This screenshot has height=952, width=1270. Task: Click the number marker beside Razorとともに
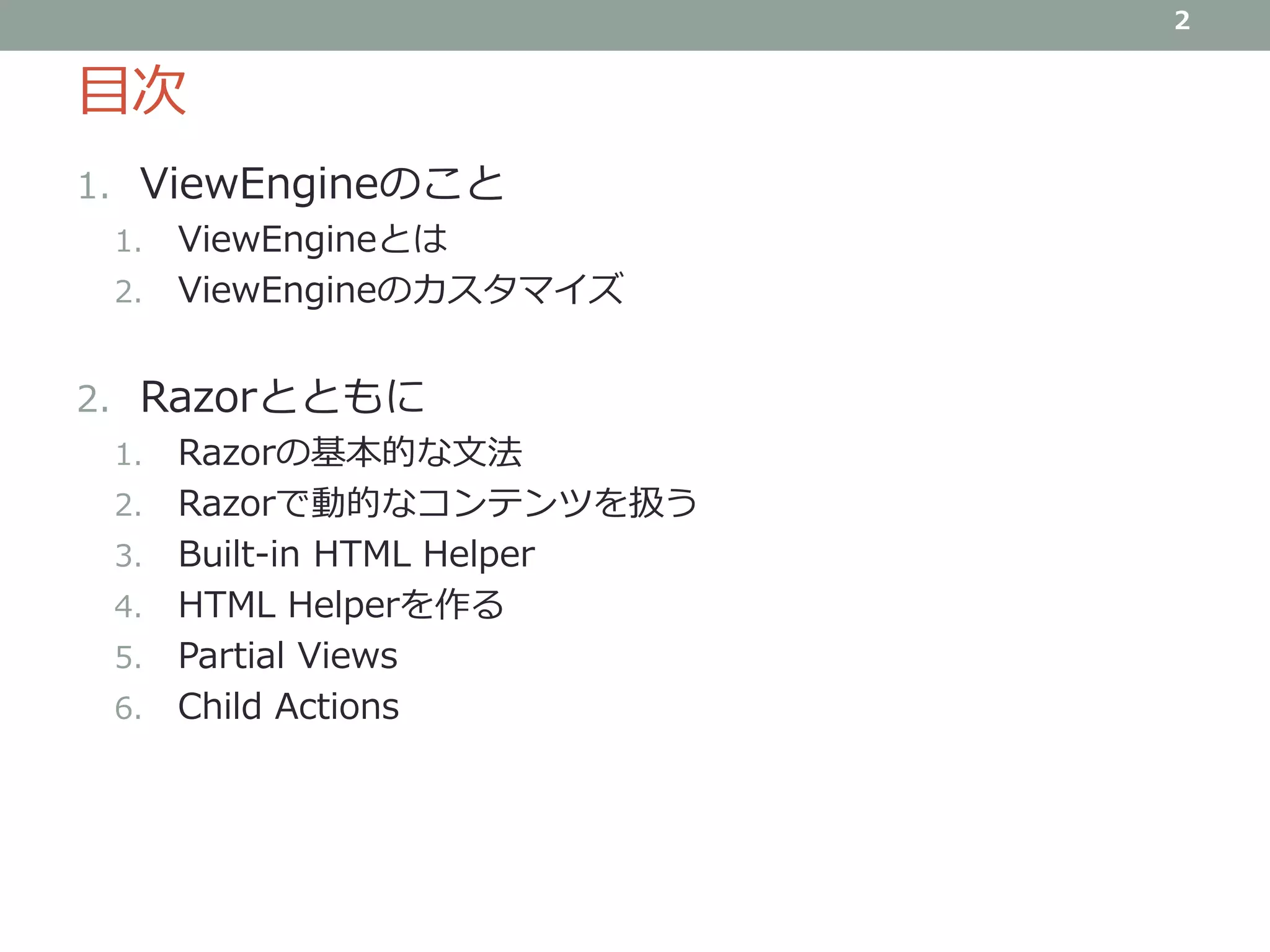point(93,399)
